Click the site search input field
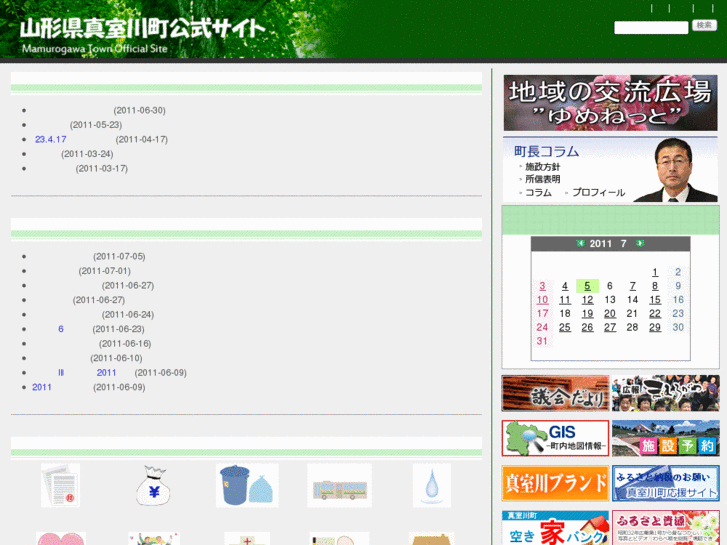The height and width of the screenshot is (545, 727). point(651,27)
